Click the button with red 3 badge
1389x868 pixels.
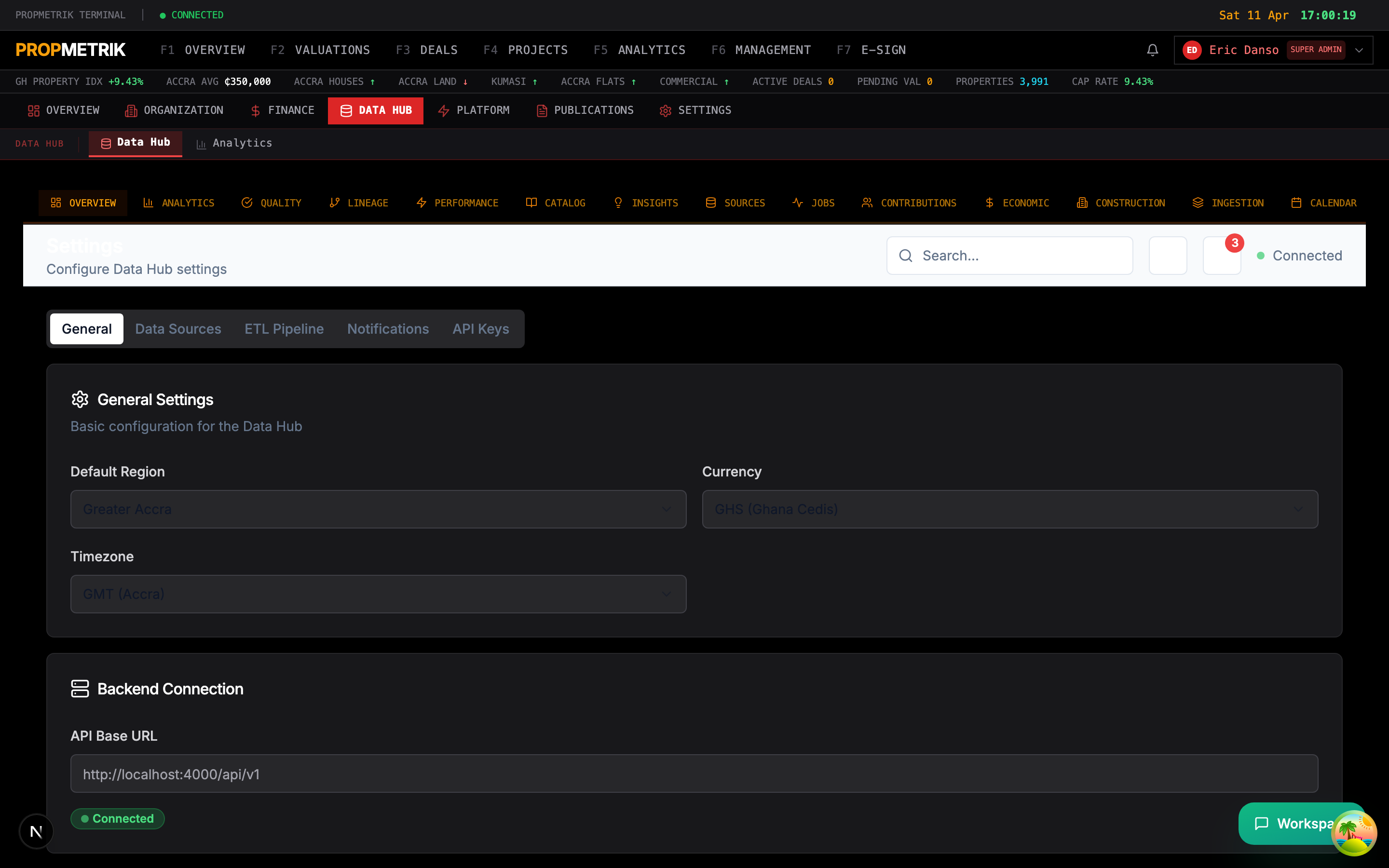point(1222,256)
